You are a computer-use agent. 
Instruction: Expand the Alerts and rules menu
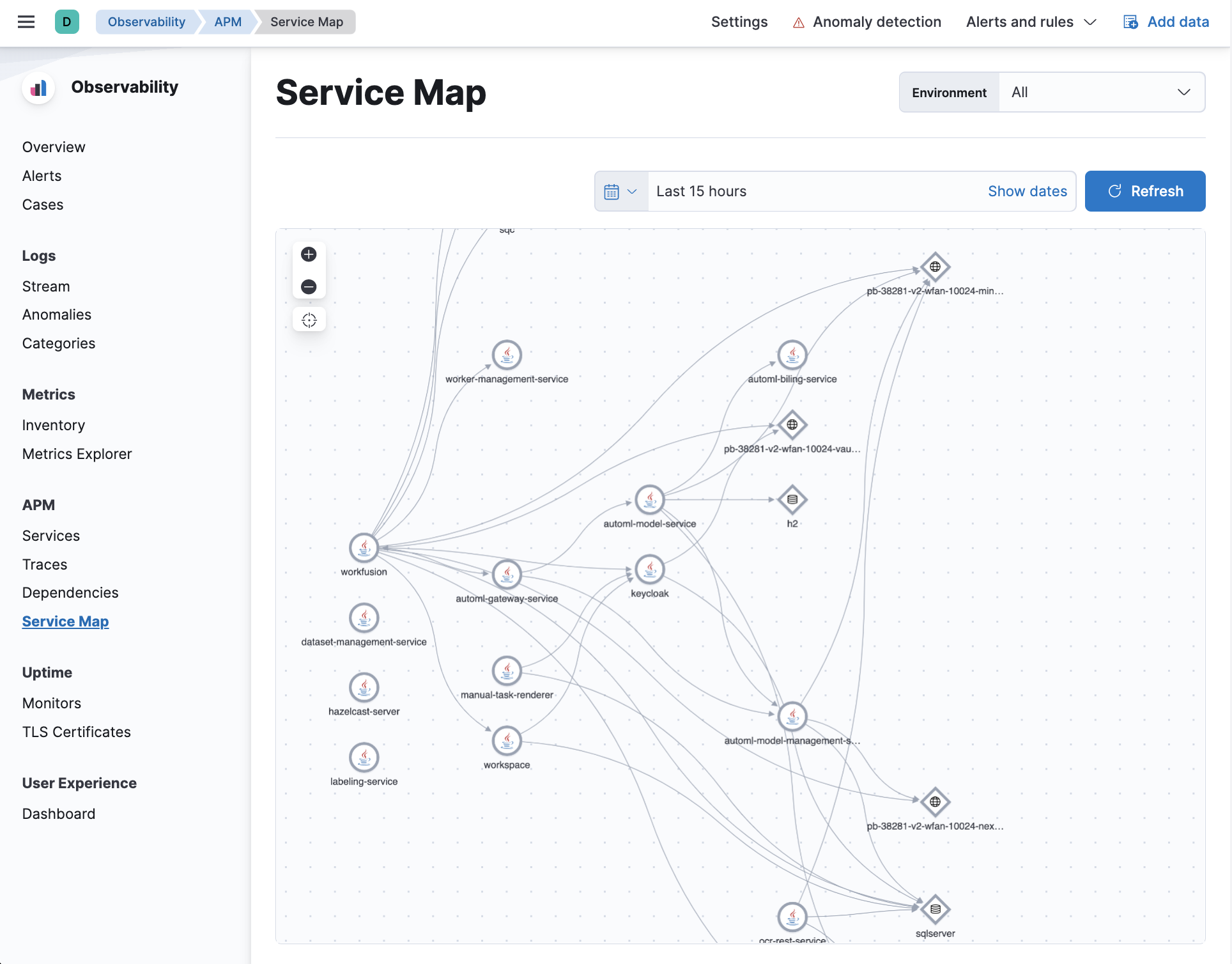tap(1031, 22)
